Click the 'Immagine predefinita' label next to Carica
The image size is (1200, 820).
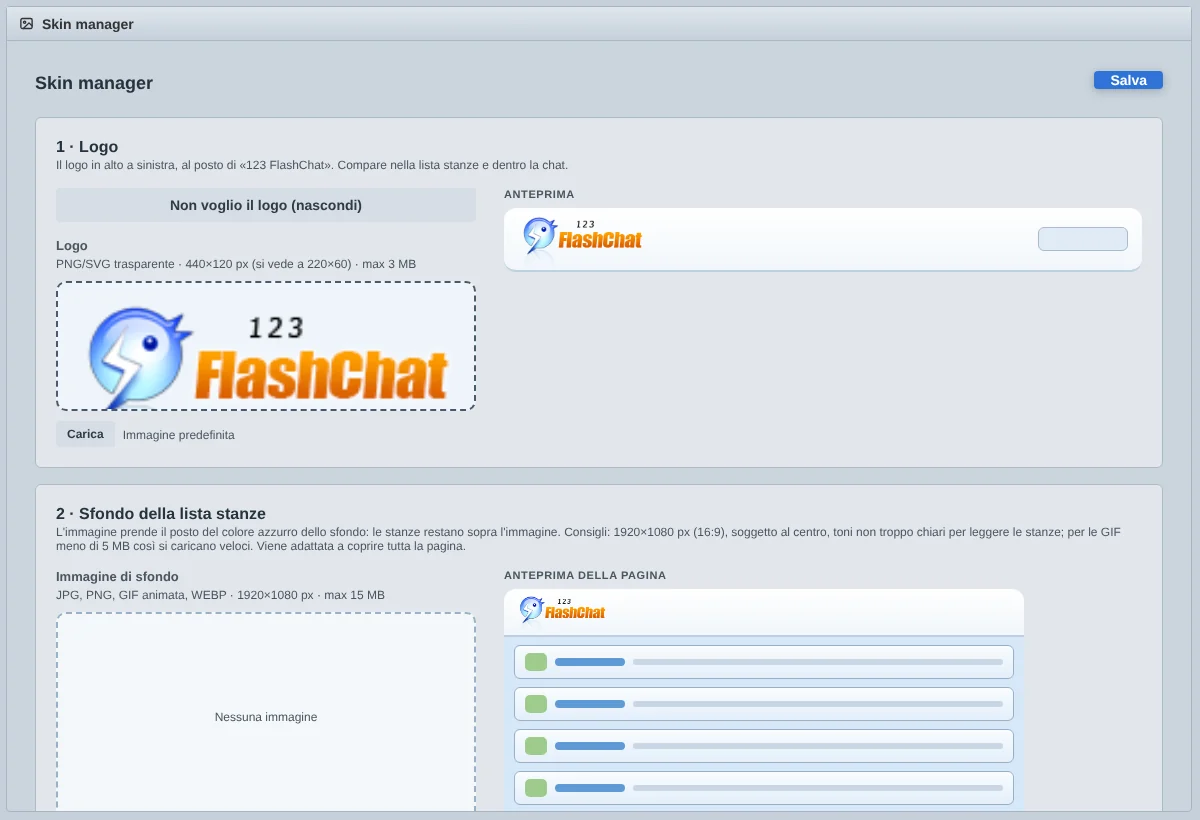tap(179, 435)
